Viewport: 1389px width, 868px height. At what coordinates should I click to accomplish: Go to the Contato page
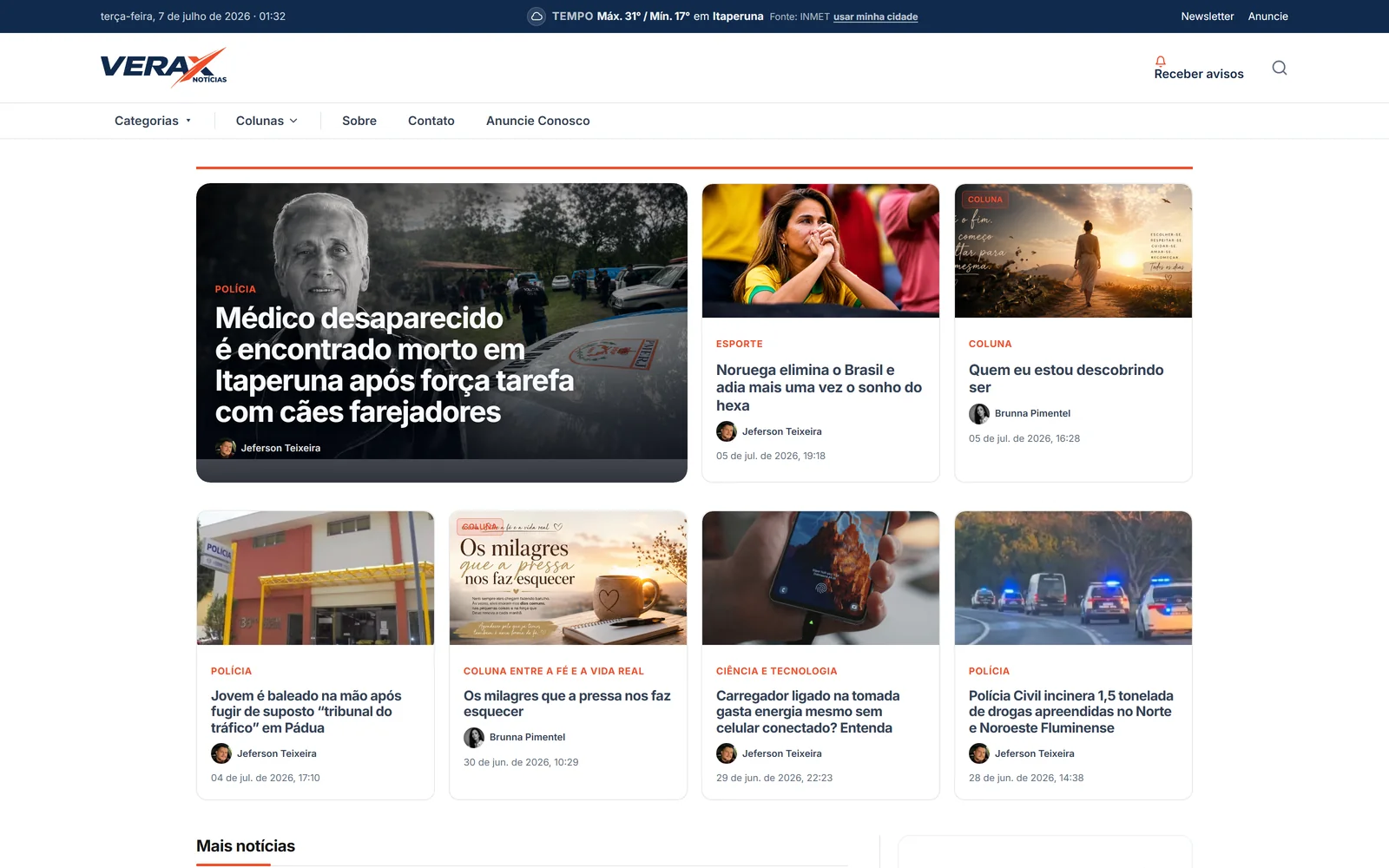point(431,121)
